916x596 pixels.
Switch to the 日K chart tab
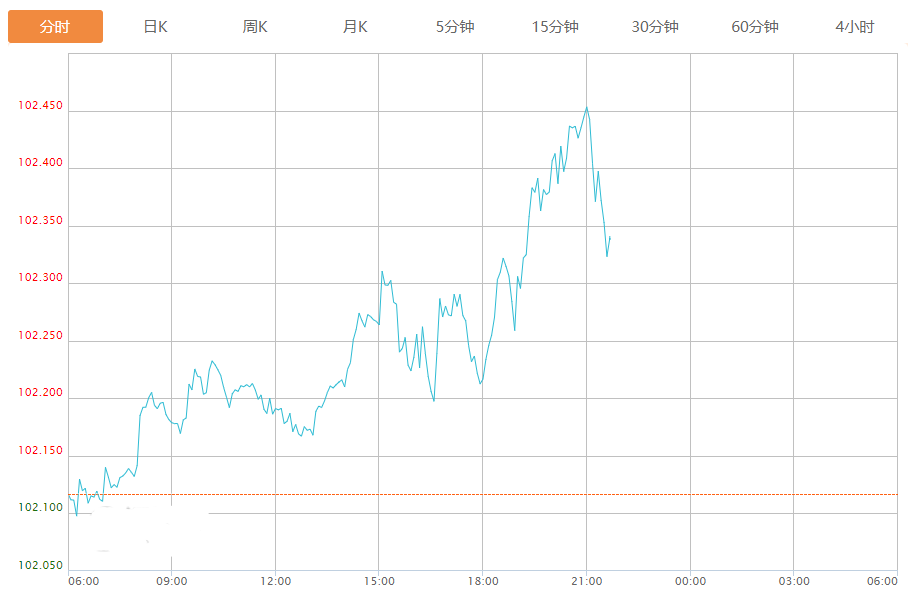[155, 27]
